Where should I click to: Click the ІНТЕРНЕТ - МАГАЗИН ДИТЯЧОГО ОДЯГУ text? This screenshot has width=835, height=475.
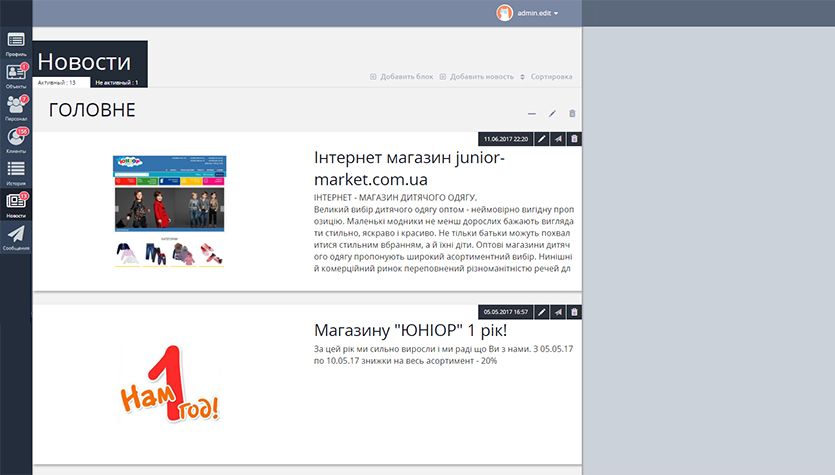point(395,198)
